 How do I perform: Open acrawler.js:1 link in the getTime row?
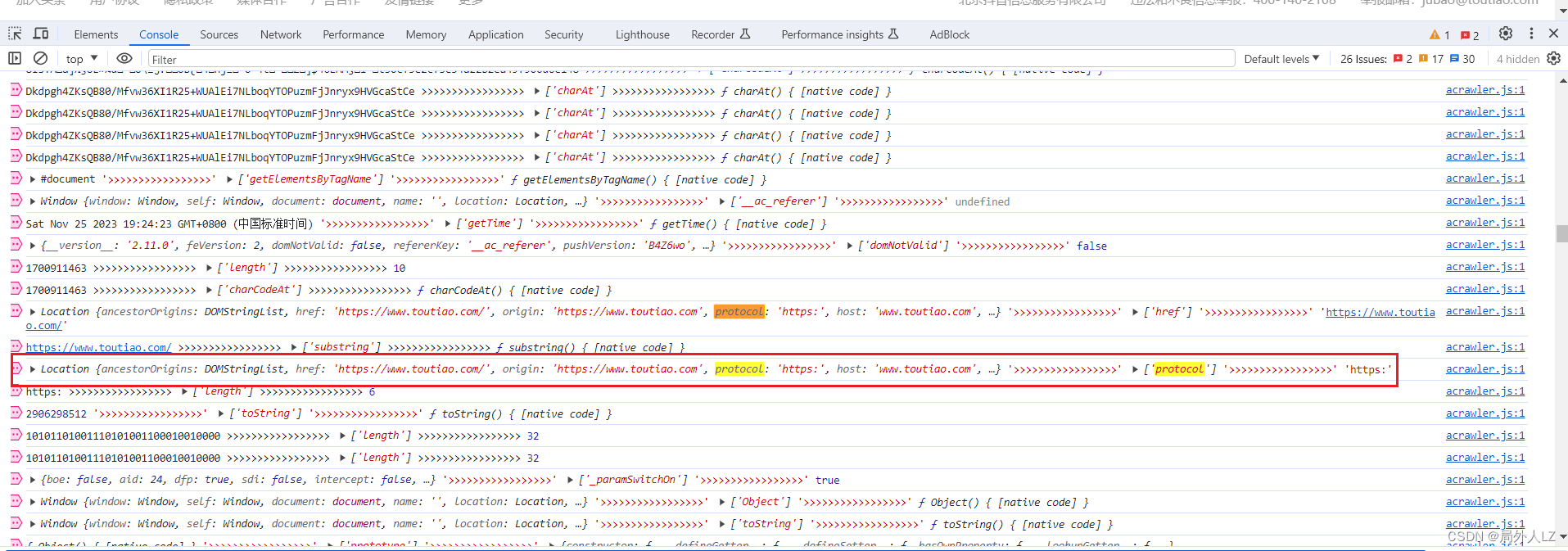coord(1484,223)
